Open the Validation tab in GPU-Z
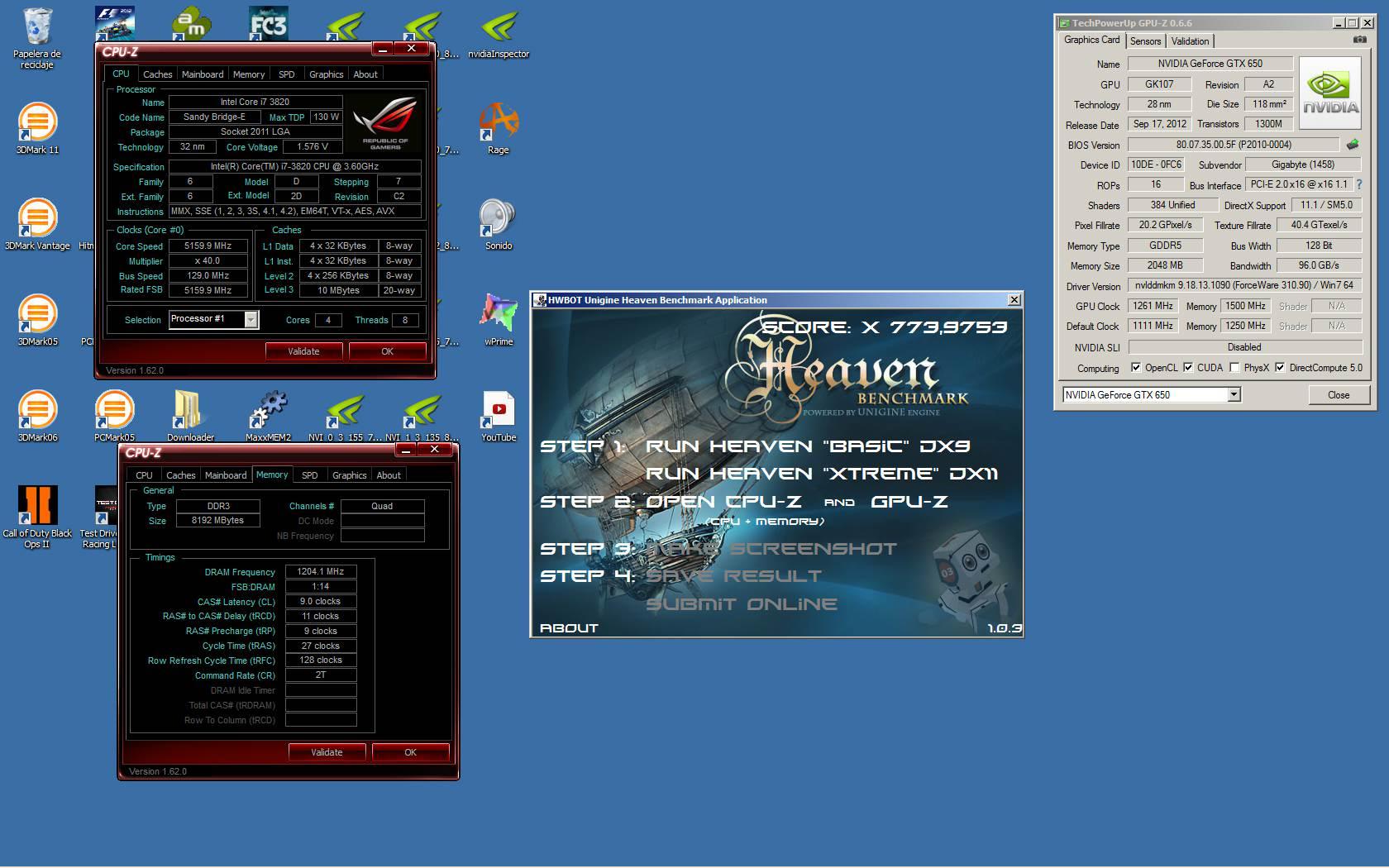1389x868 pixels. click(x=1190, y=41)
